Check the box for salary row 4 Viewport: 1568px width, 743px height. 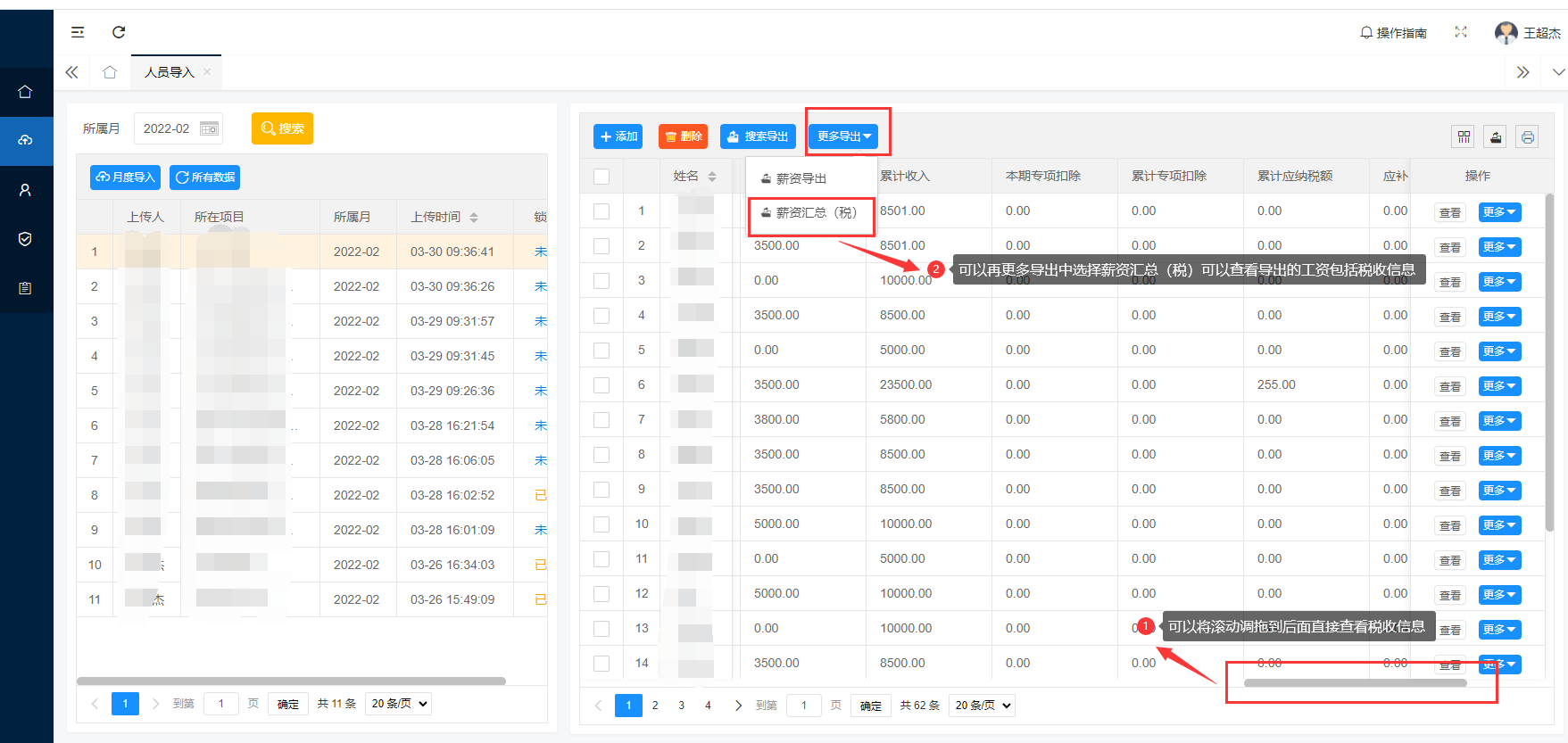click(x=601, y=316)
